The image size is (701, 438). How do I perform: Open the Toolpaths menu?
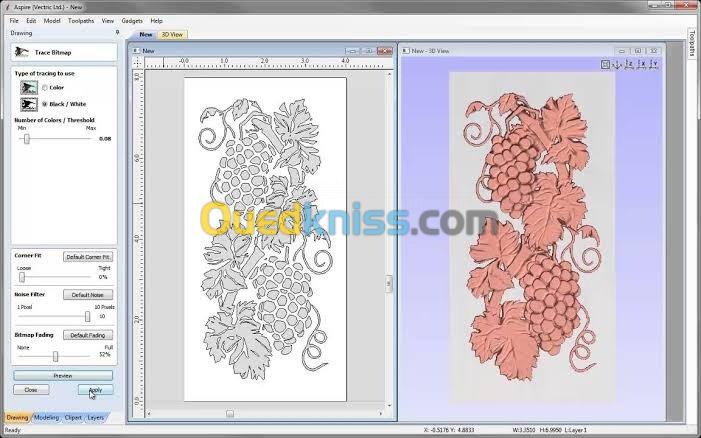point(81,21)
